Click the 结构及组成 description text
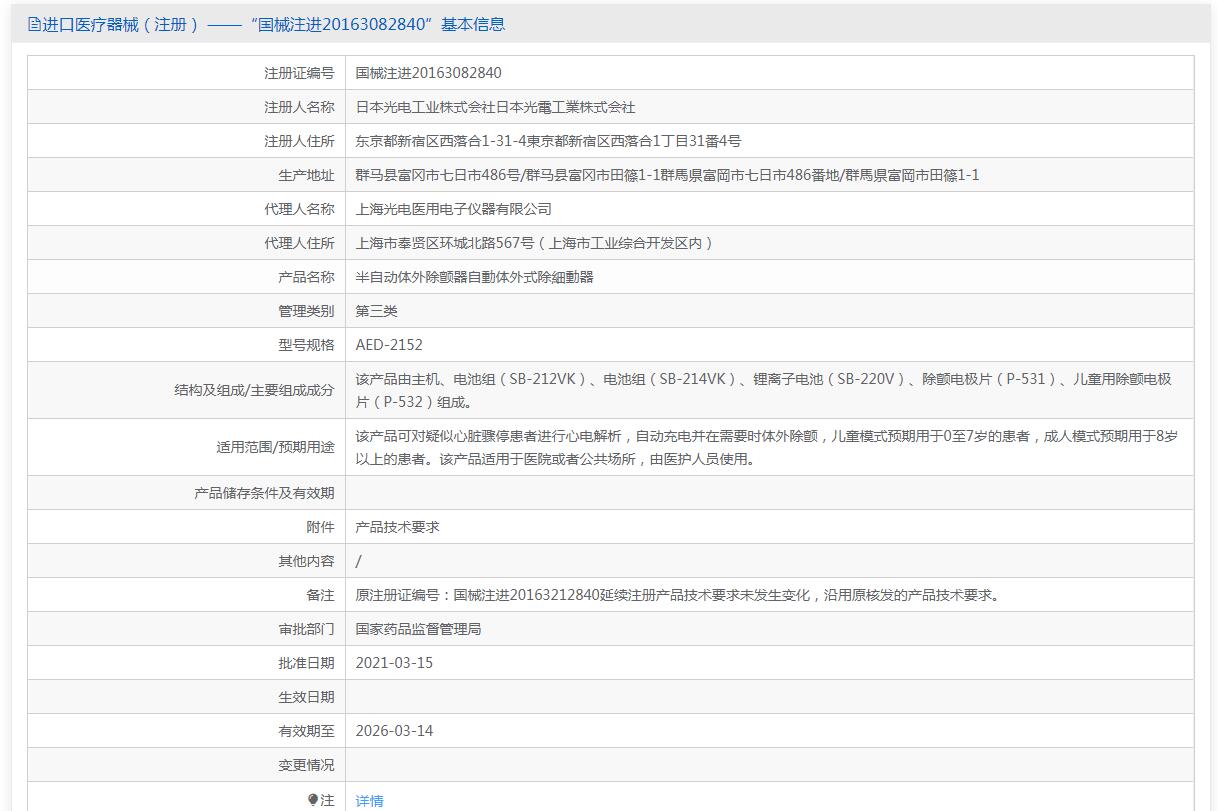 coord(763,390)
